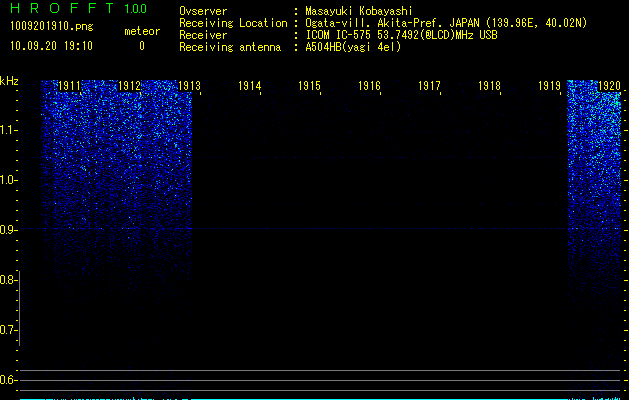This screenshot has height=400, width=629.
Task: Click the 1912 time marker
Action: tap(130, 86)
